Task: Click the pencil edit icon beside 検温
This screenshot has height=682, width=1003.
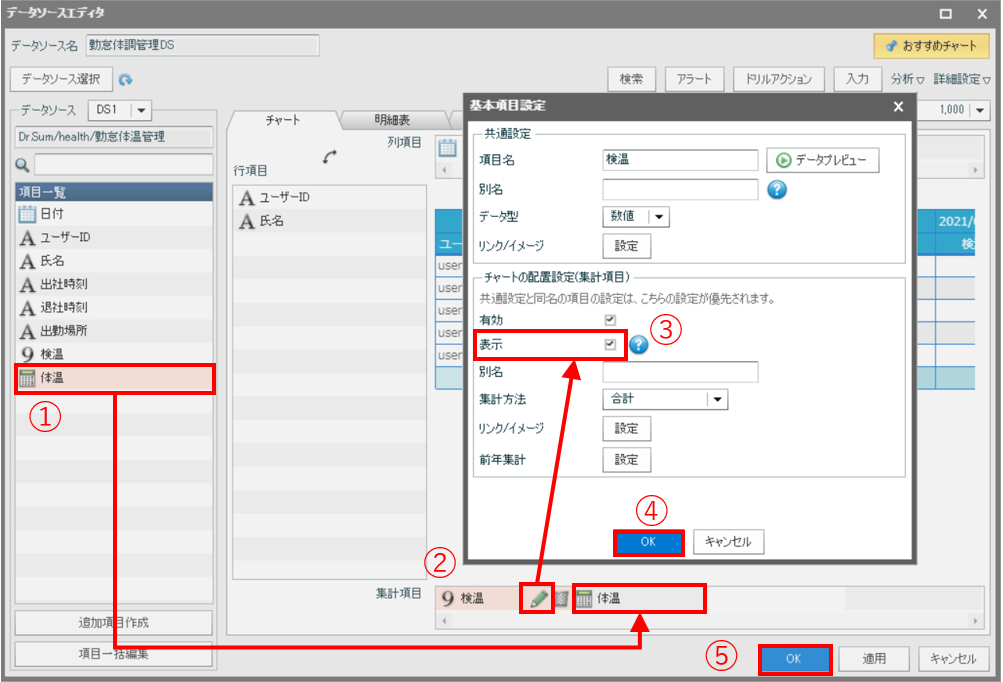Action: point(539,598)
